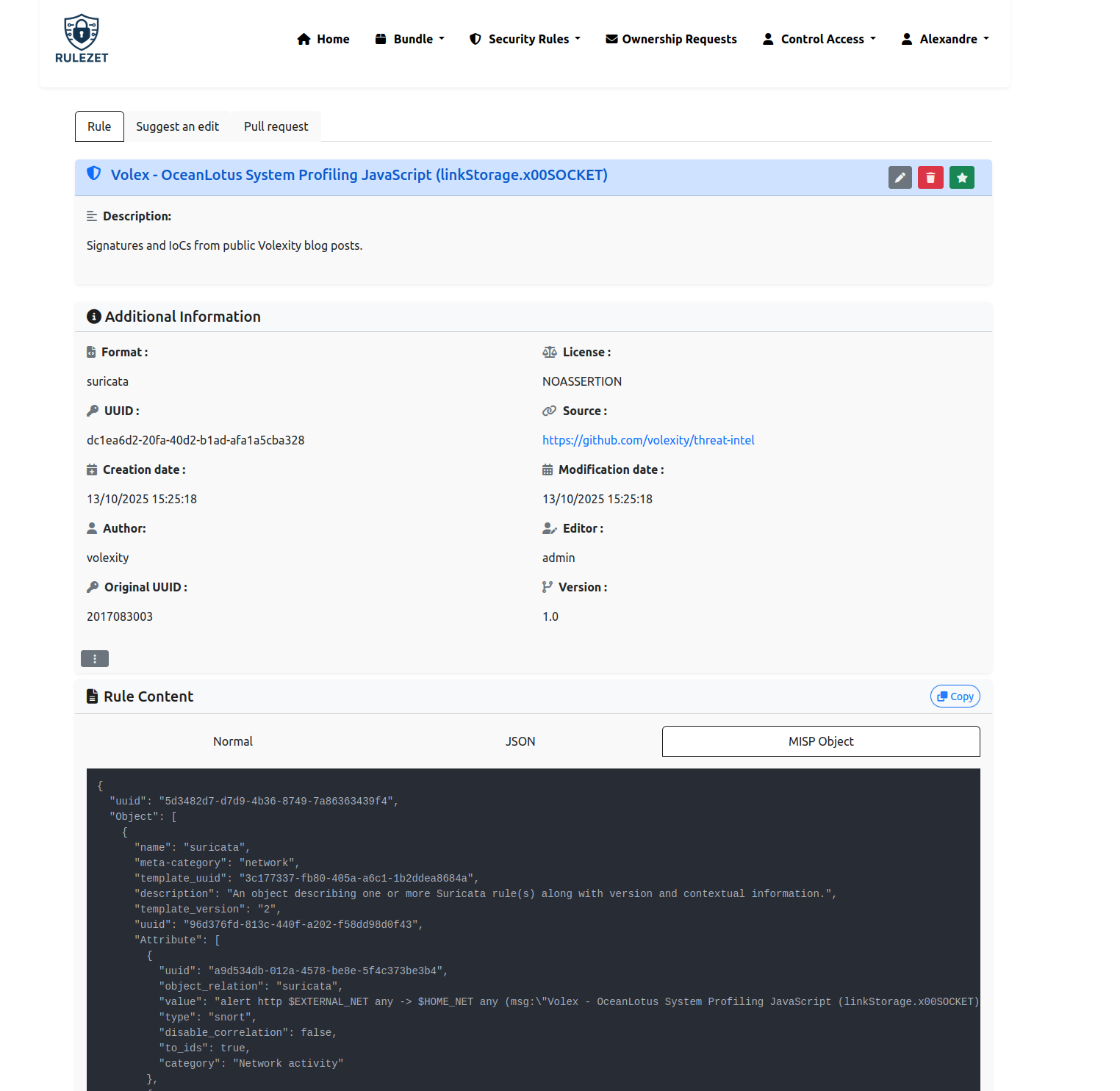Select the MISP Object view tab
This screenshot has height=1091, width=1120.
coord(821,741)
